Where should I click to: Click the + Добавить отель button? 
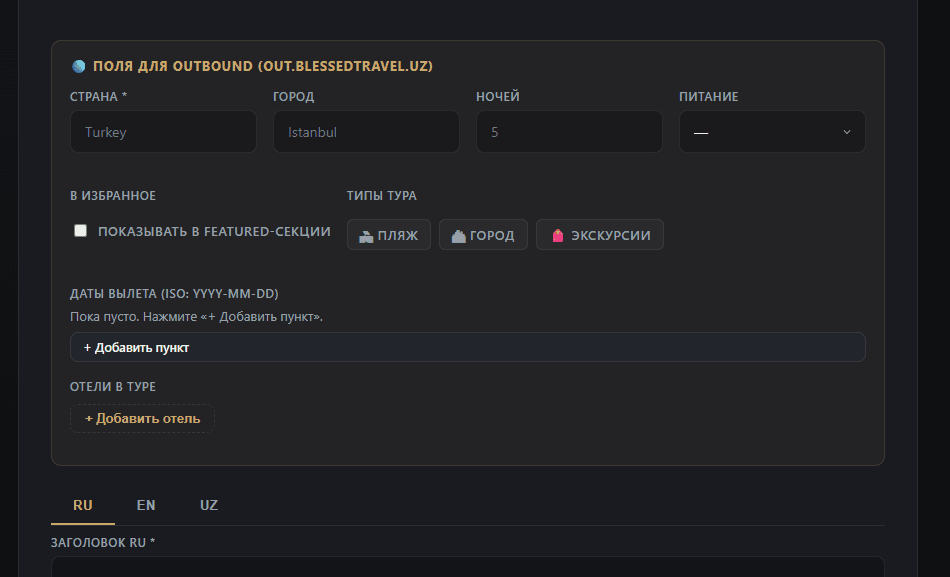point(142,418)
